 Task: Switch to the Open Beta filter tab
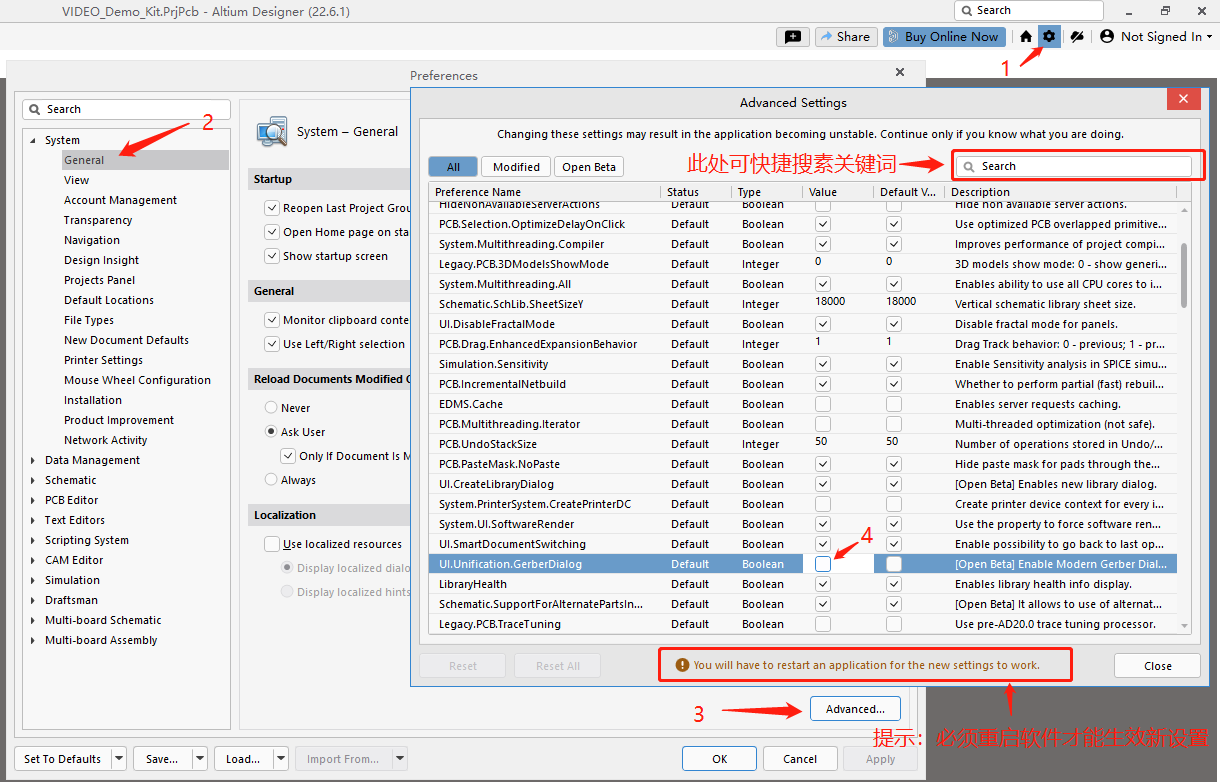pyautogui.click(x=589, y=167)
